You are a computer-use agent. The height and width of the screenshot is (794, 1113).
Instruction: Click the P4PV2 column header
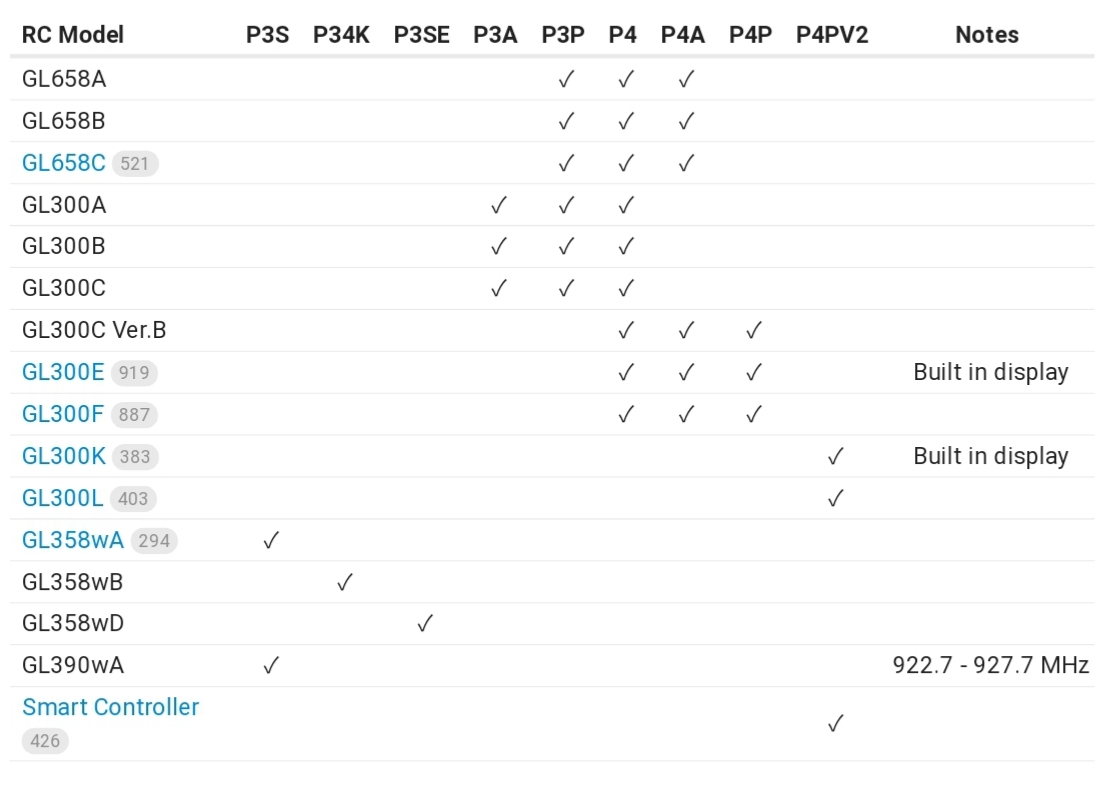pos(832,35)
